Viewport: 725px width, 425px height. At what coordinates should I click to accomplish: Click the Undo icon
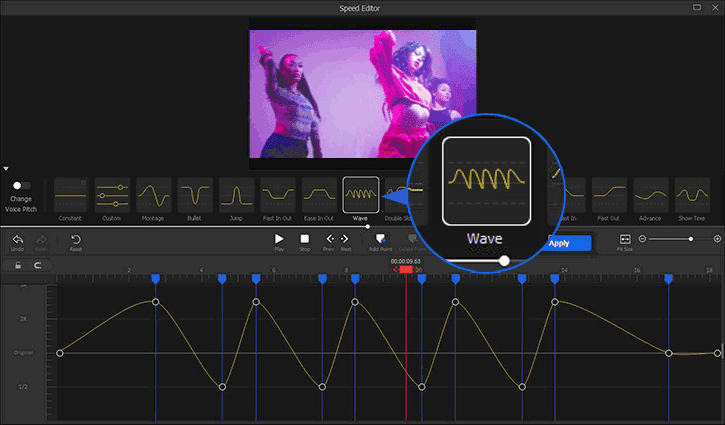coord(17,240)
